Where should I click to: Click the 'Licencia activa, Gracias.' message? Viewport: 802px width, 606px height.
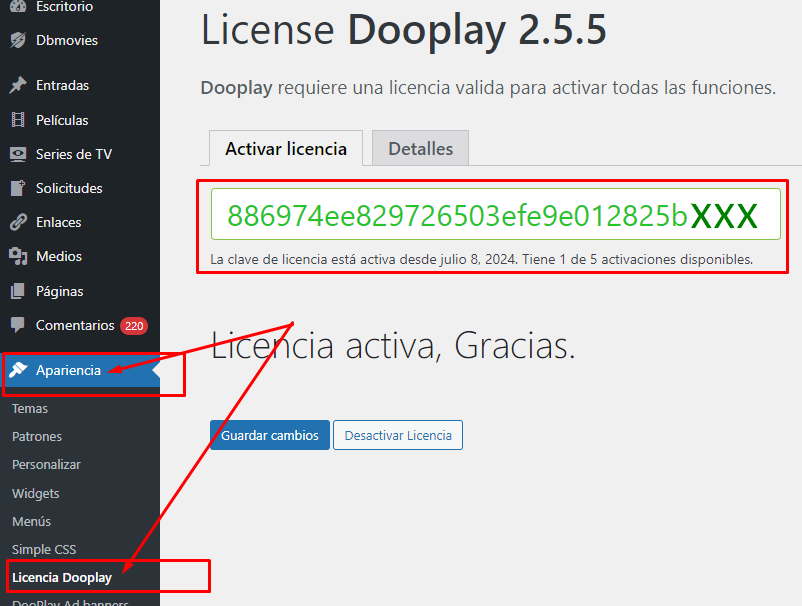click(393, 346)
